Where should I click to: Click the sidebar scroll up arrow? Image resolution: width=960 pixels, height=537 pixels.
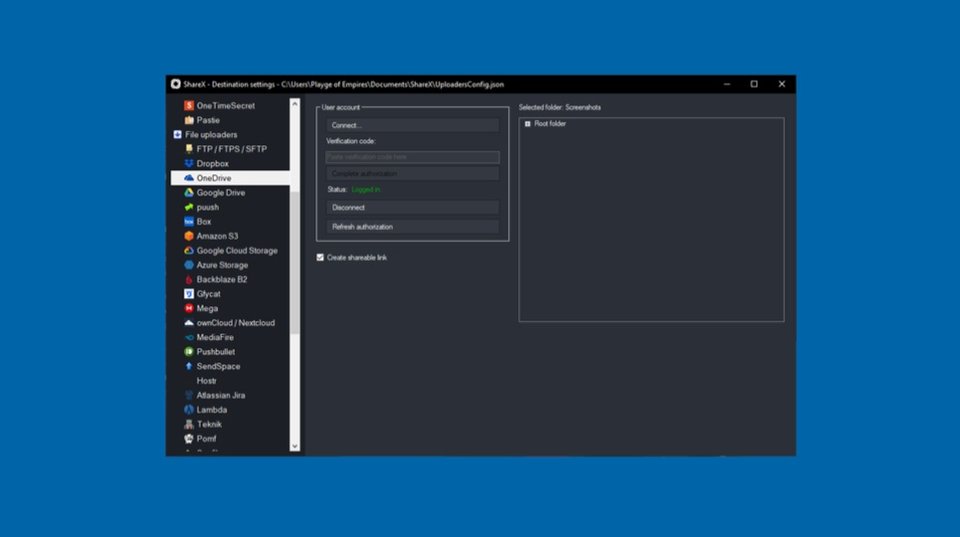click(294, 104)
